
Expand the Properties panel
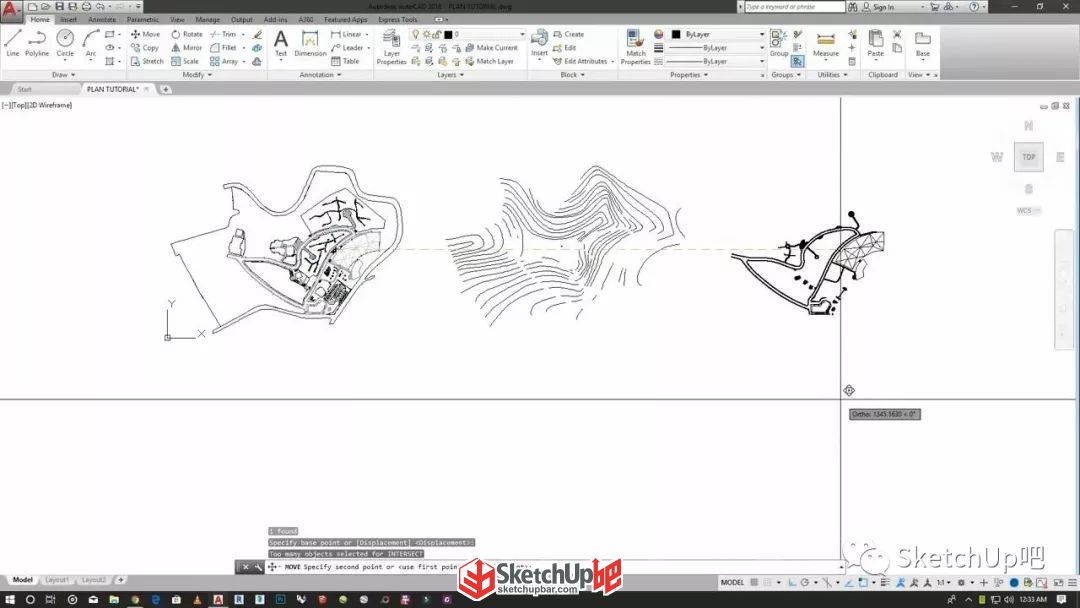click(689, 74)
